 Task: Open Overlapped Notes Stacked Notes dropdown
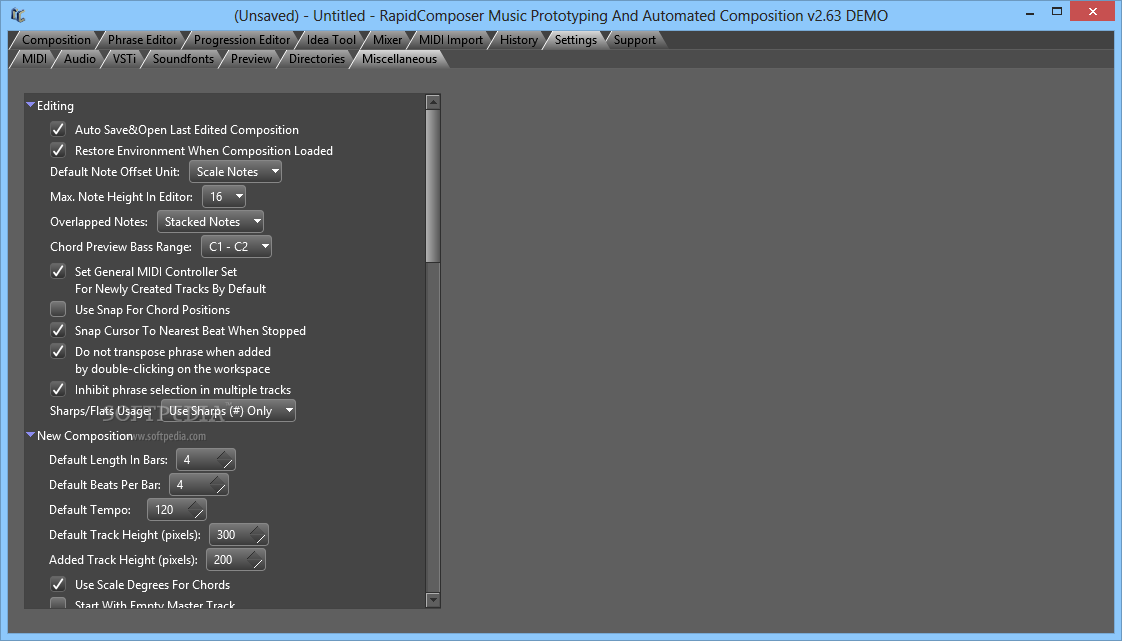[210, 222]
